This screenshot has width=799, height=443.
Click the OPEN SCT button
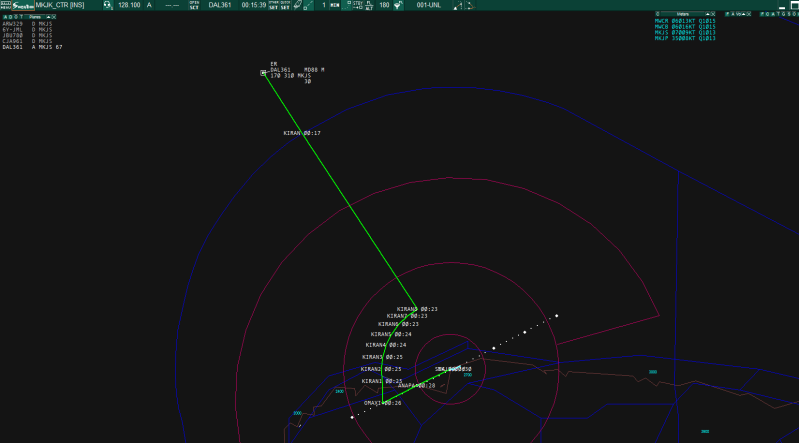point(194,5)
